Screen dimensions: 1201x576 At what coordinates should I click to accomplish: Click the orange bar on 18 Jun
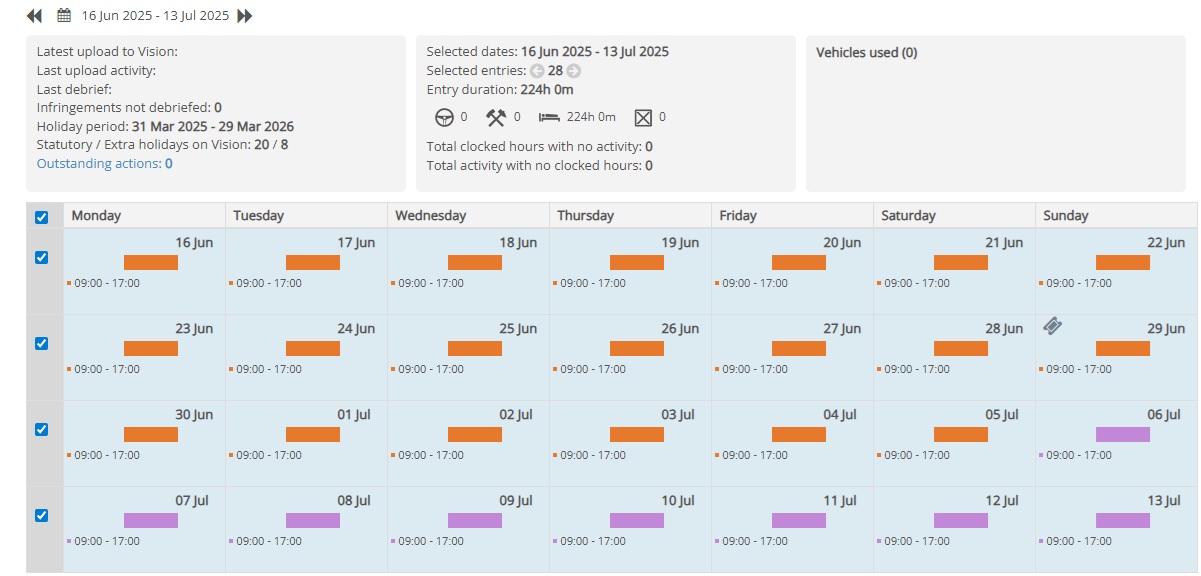click(x=475, y=262)
